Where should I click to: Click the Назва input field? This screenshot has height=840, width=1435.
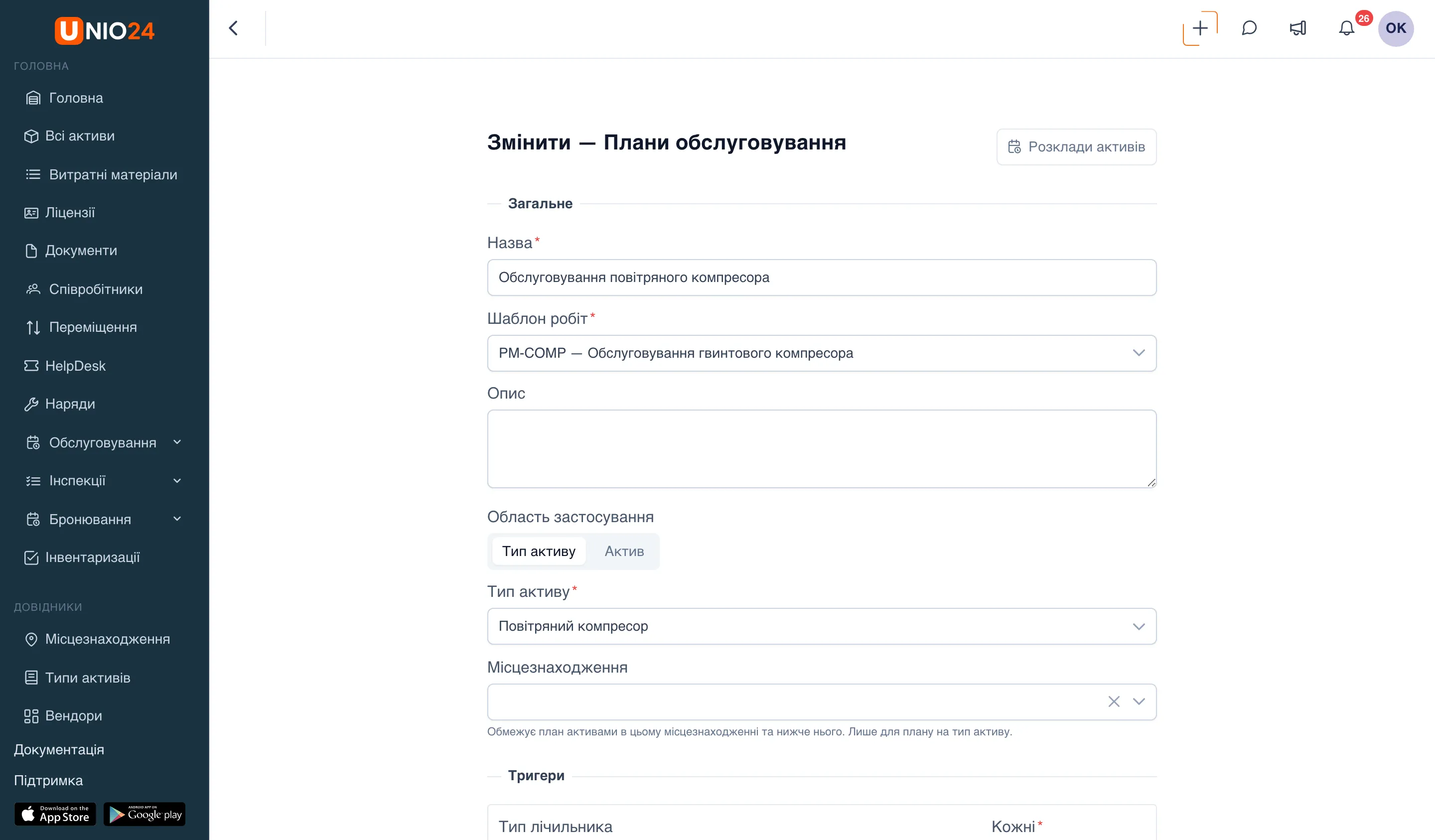tap(822, 278)
